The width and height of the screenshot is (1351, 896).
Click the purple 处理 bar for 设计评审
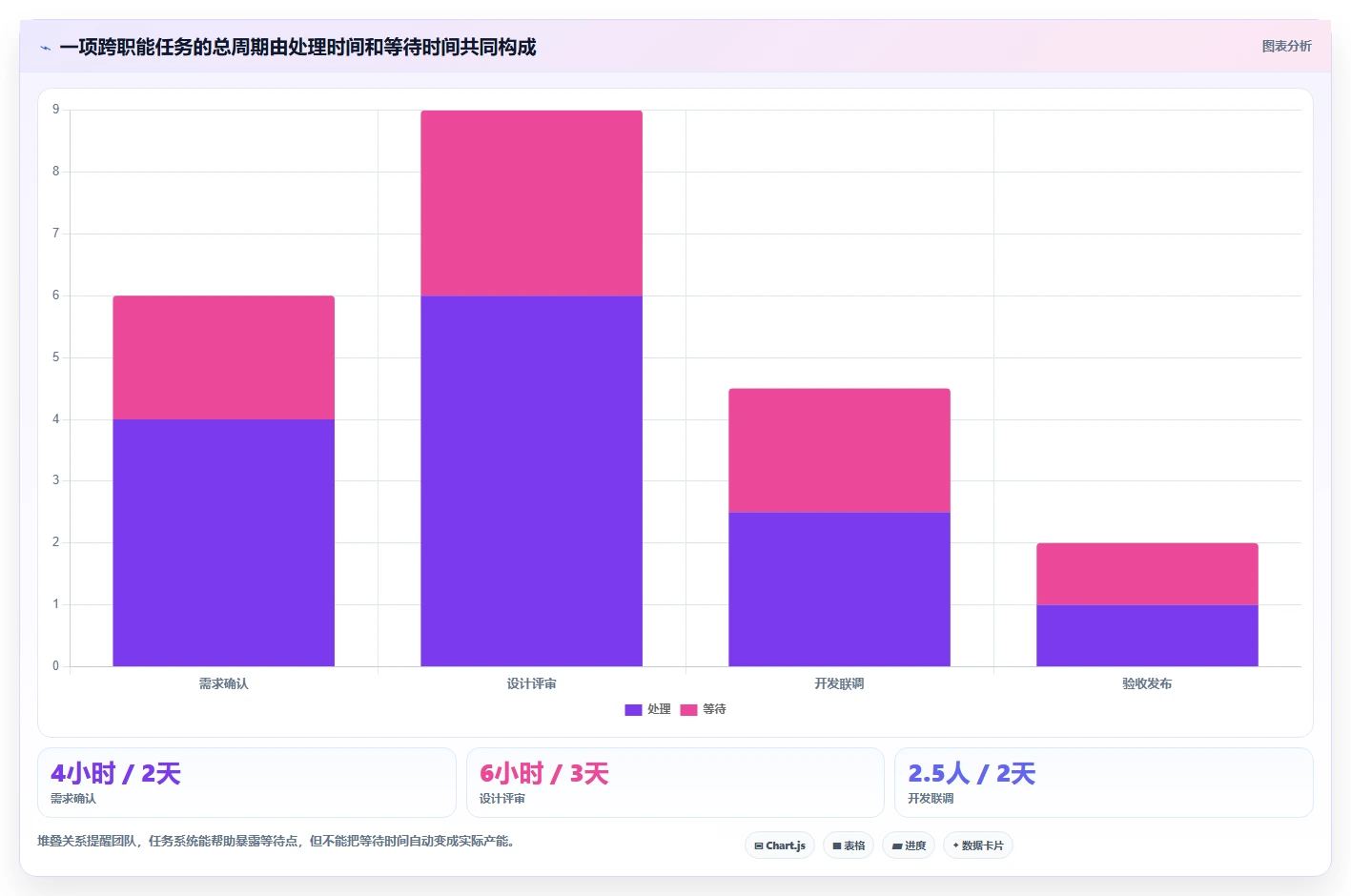(x=531, y=480)
